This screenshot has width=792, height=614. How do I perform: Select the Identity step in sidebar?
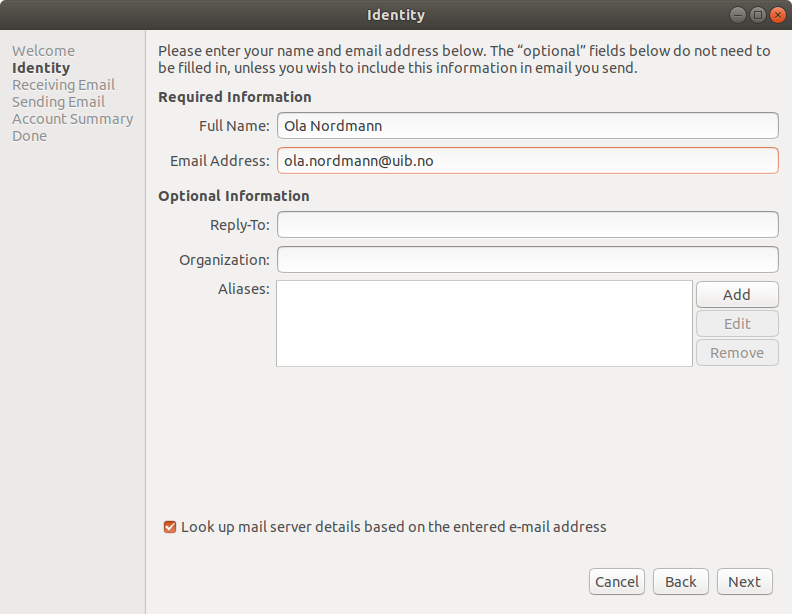[x=41, y=68]
